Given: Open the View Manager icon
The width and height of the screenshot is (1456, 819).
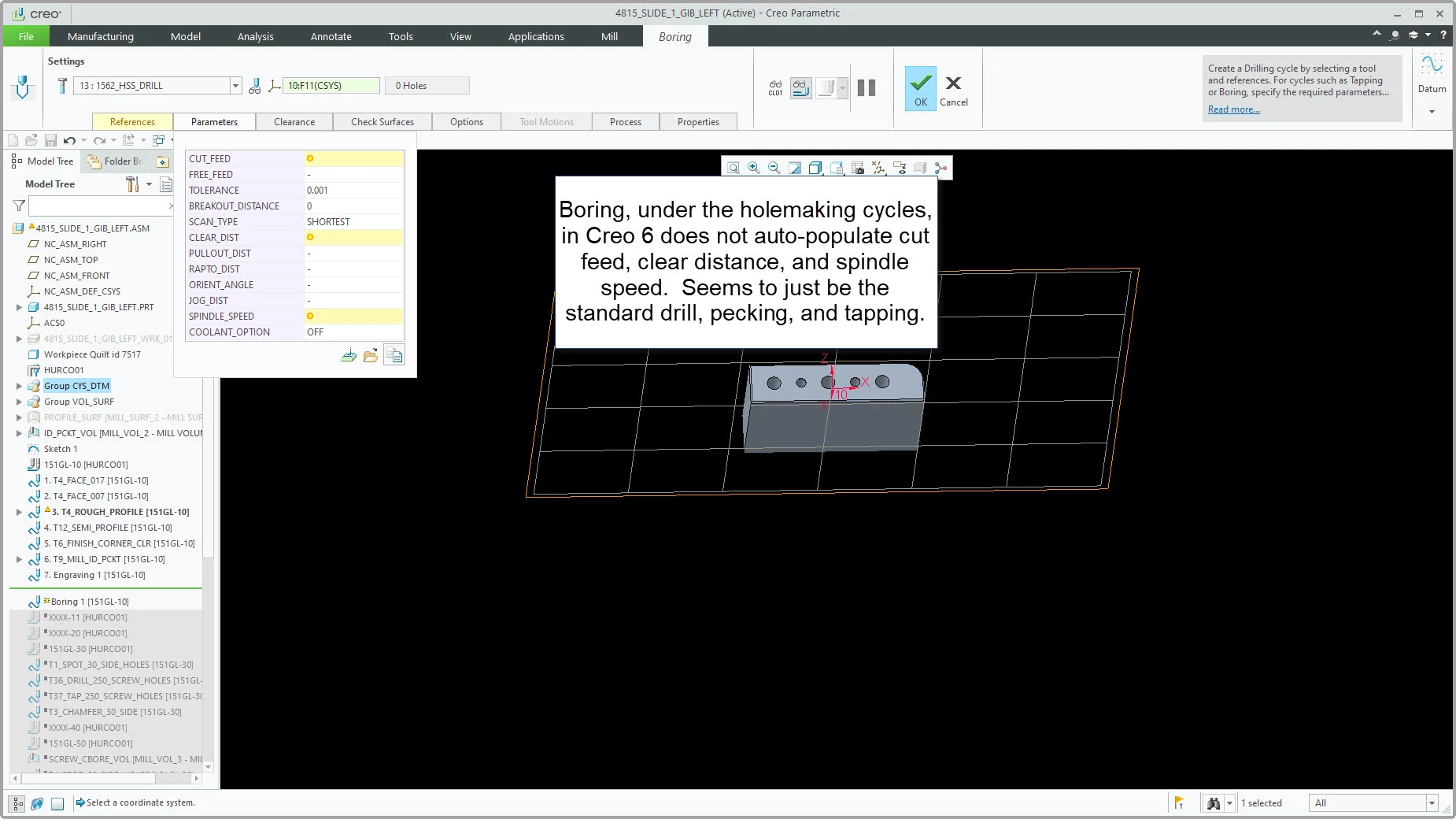Looking at the screenshot, I should pos(858,168).
